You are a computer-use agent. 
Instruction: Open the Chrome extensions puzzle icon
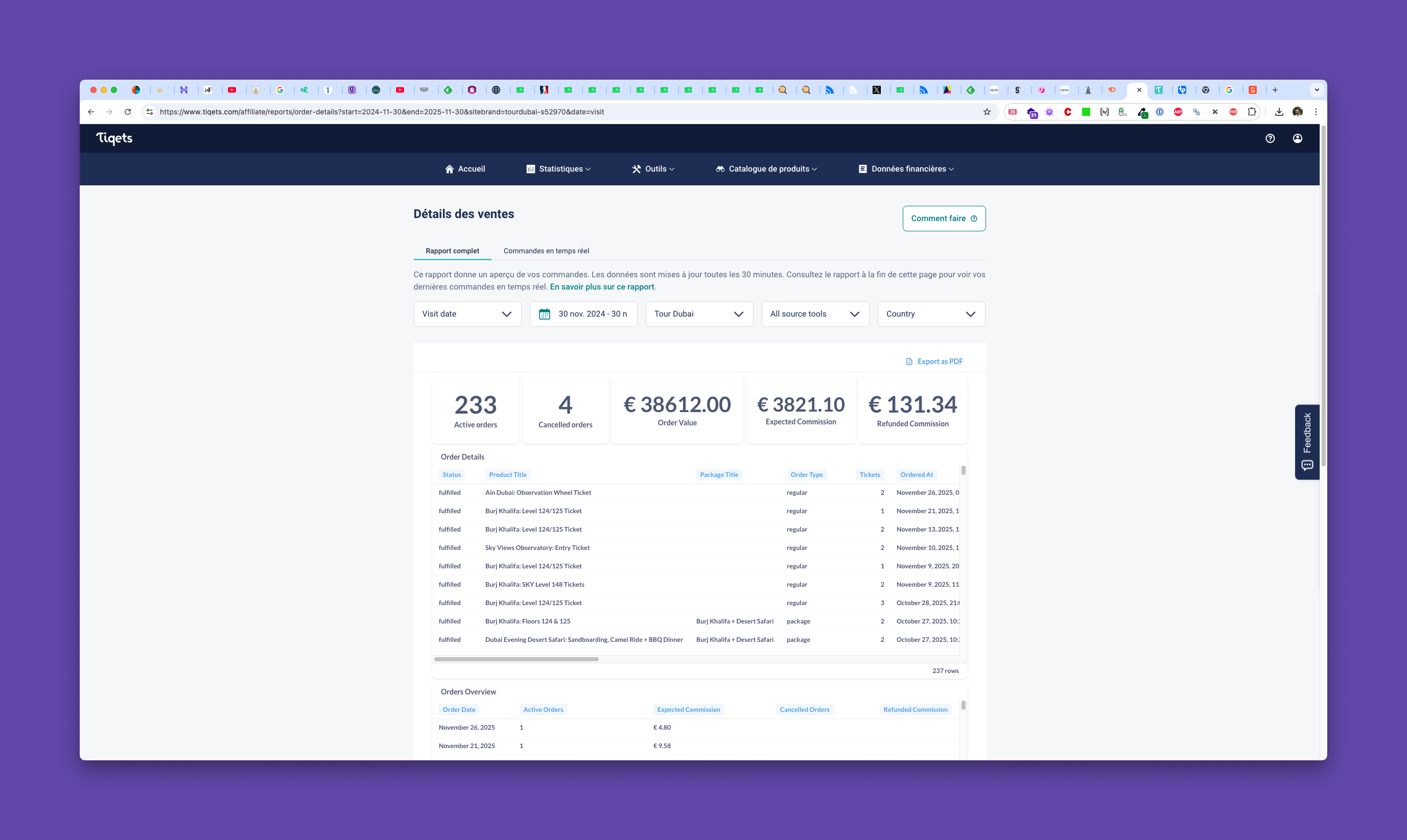[1252, 112]
